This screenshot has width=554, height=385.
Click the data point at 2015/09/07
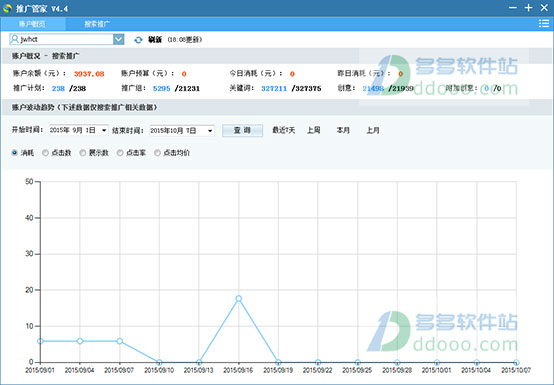120,341
